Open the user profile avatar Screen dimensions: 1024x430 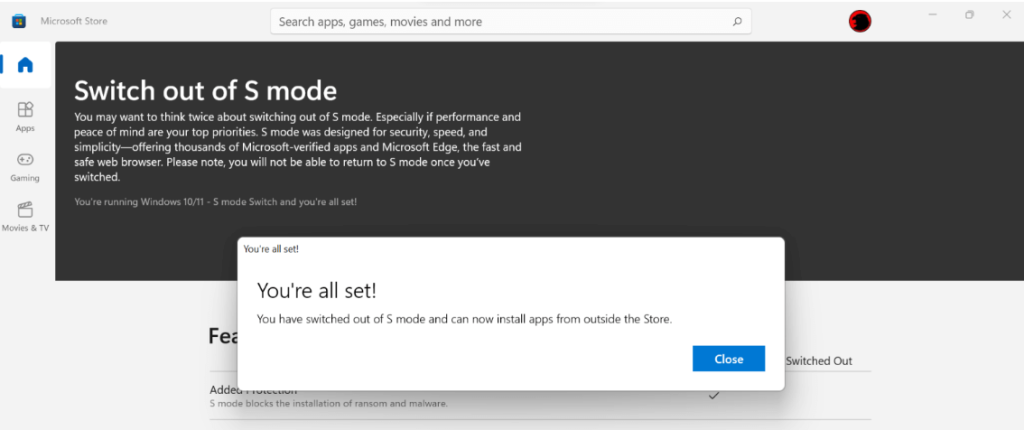tap(859, 22)
